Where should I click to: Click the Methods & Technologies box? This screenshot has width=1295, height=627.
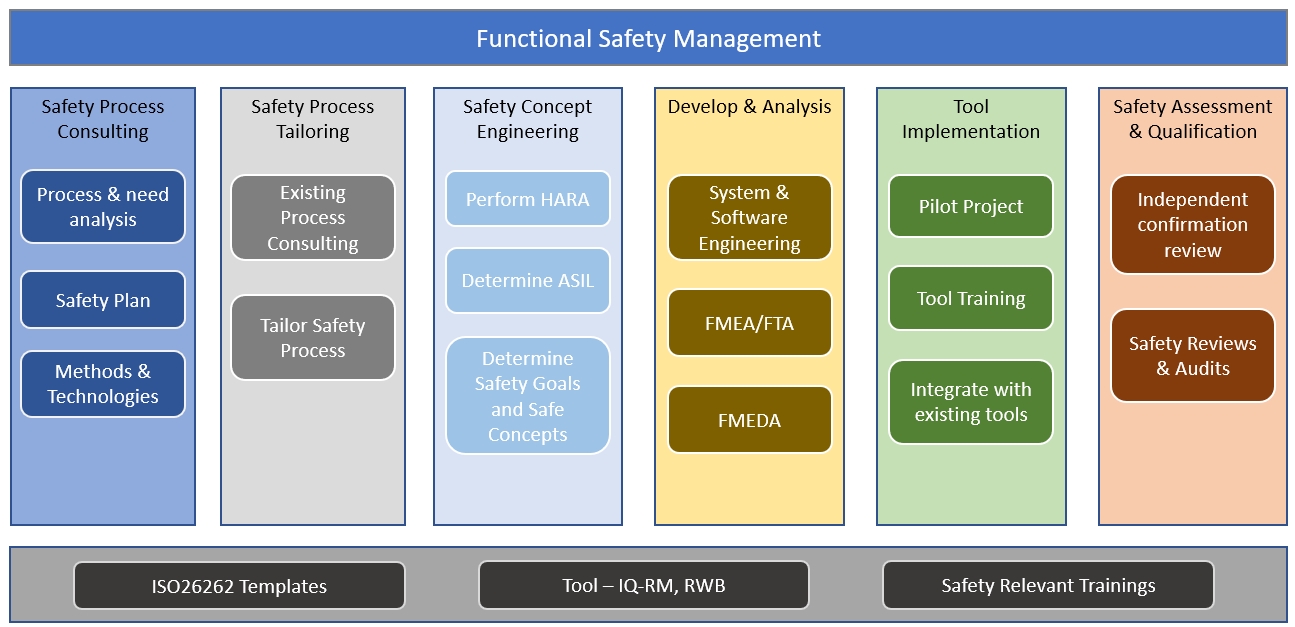(103, 384)
